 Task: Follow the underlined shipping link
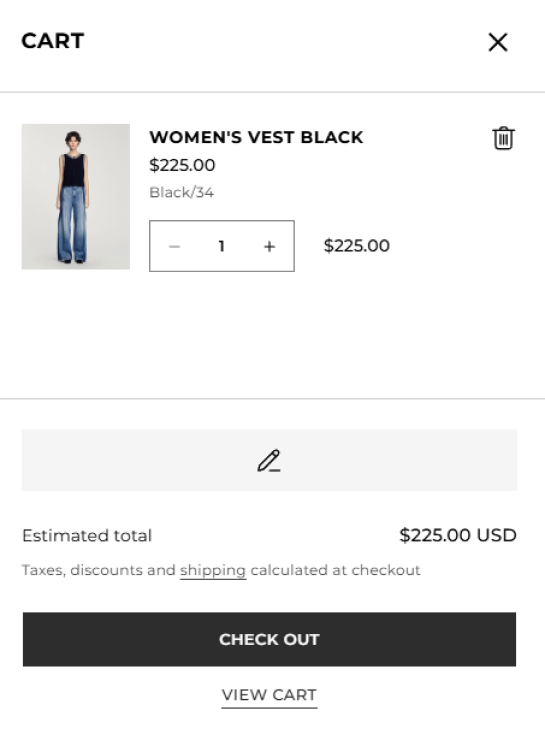(213, 570)
